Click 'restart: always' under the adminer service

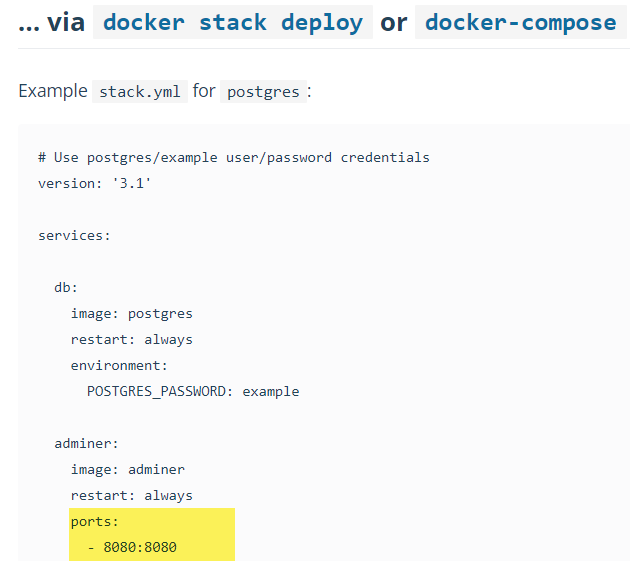point(132,495)
